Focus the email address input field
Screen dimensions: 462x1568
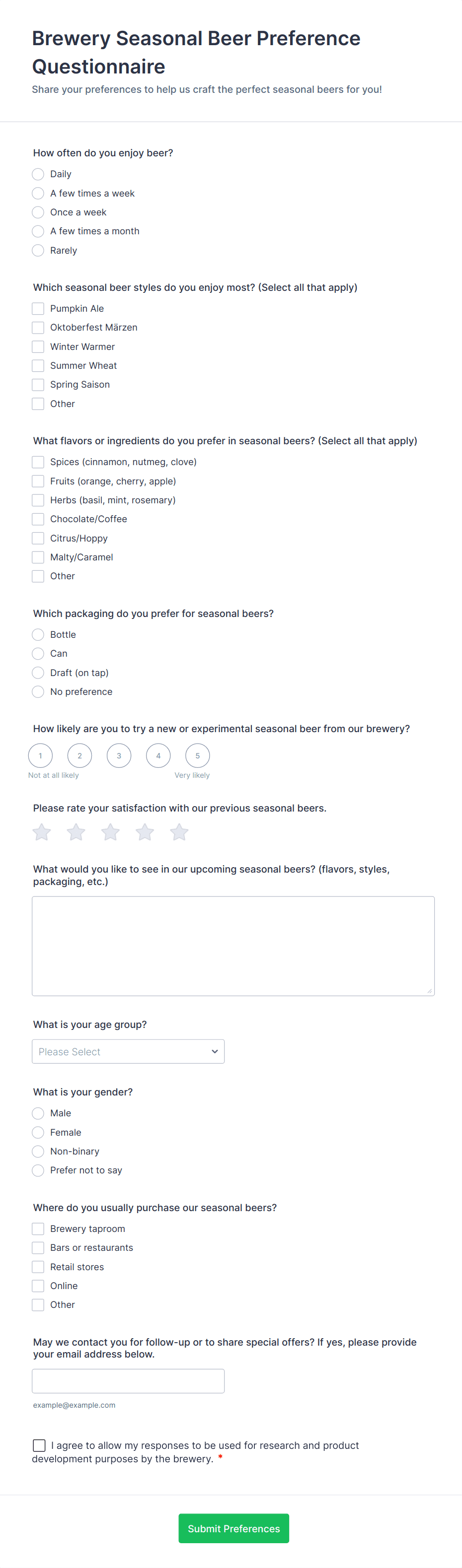pos(128,1381)
